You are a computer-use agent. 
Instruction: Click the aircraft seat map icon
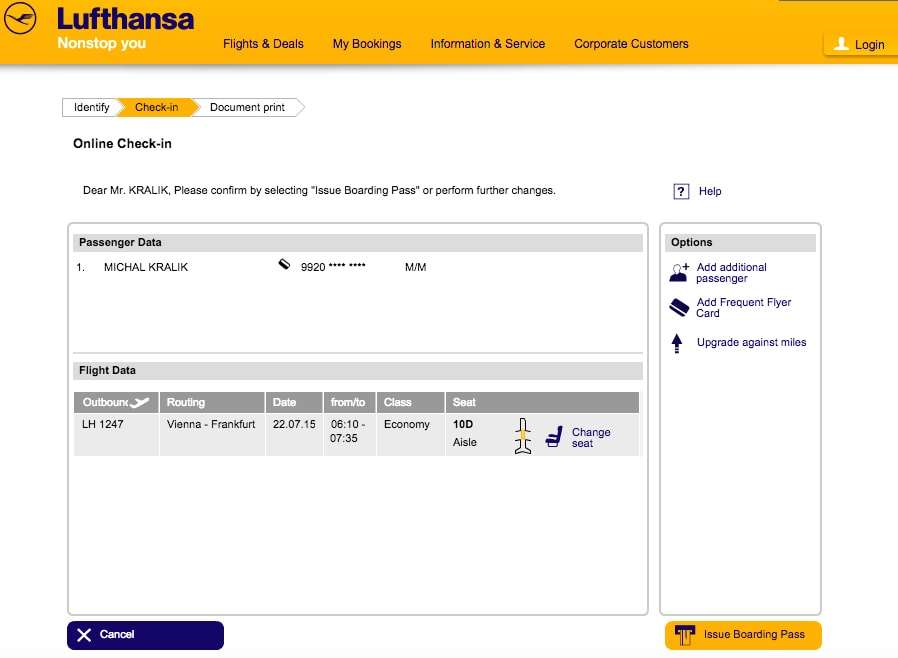click(x=523, y=436)
